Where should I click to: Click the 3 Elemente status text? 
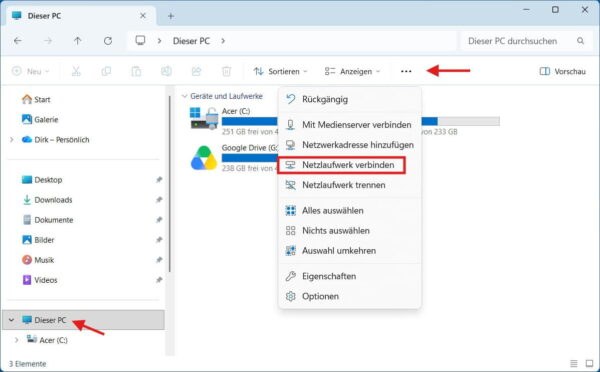[27, 364]
